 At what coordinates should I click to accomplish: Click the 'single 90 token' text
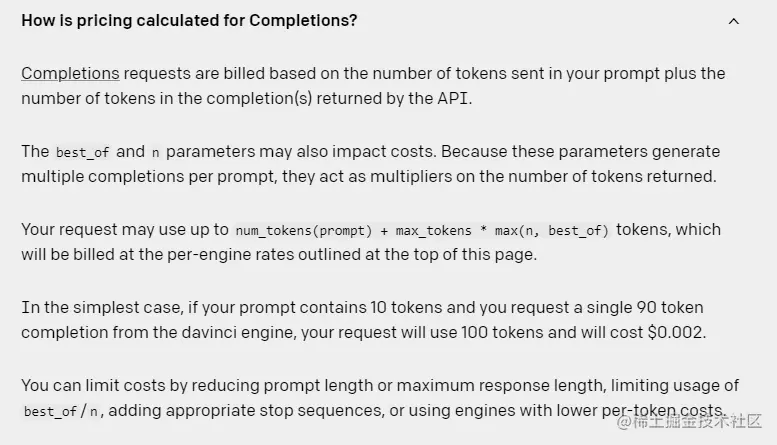tap(645, 307)
